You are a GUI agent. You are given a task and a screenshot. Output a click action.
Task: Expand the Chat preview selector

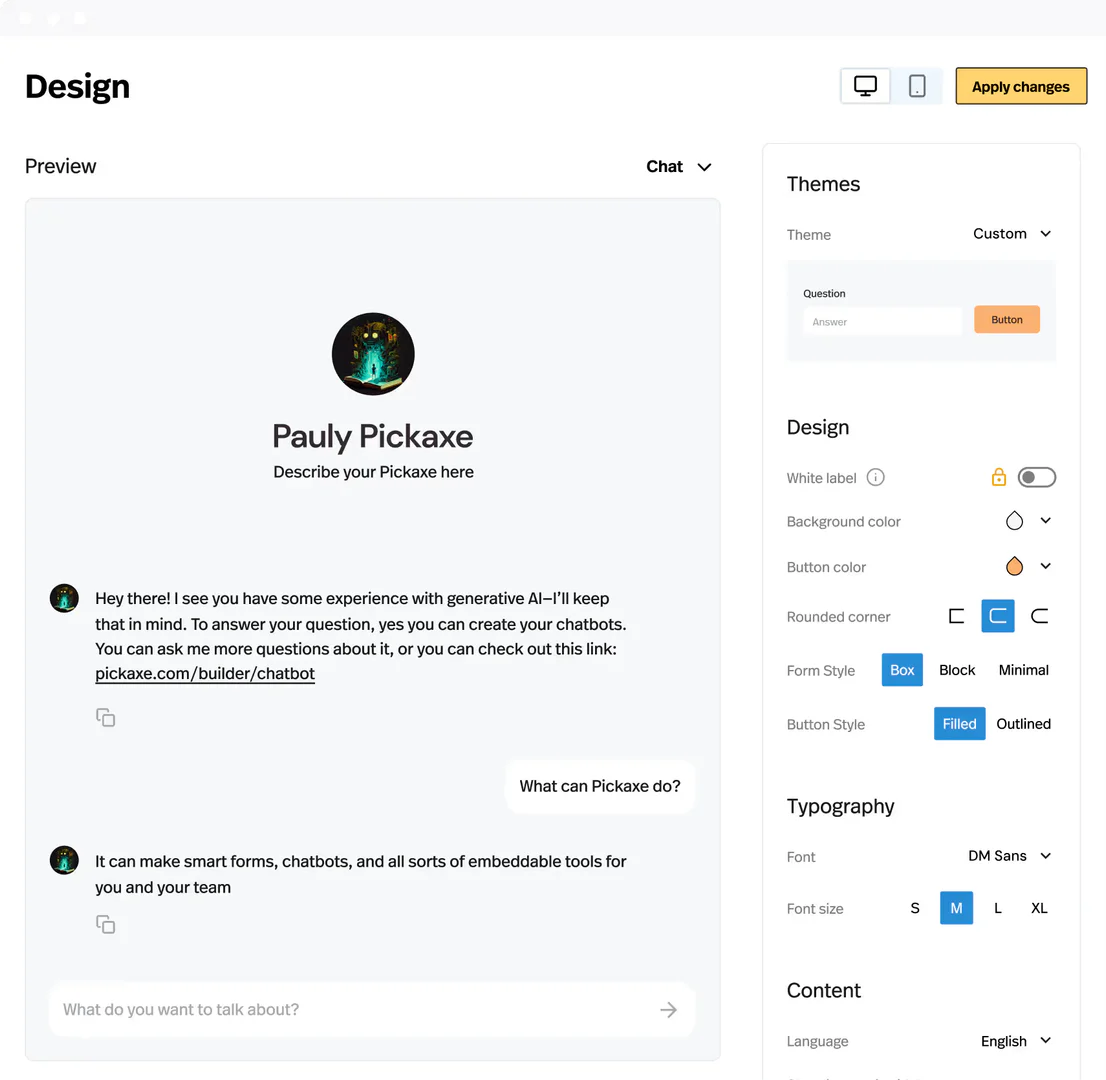click(x=678, y=166)
